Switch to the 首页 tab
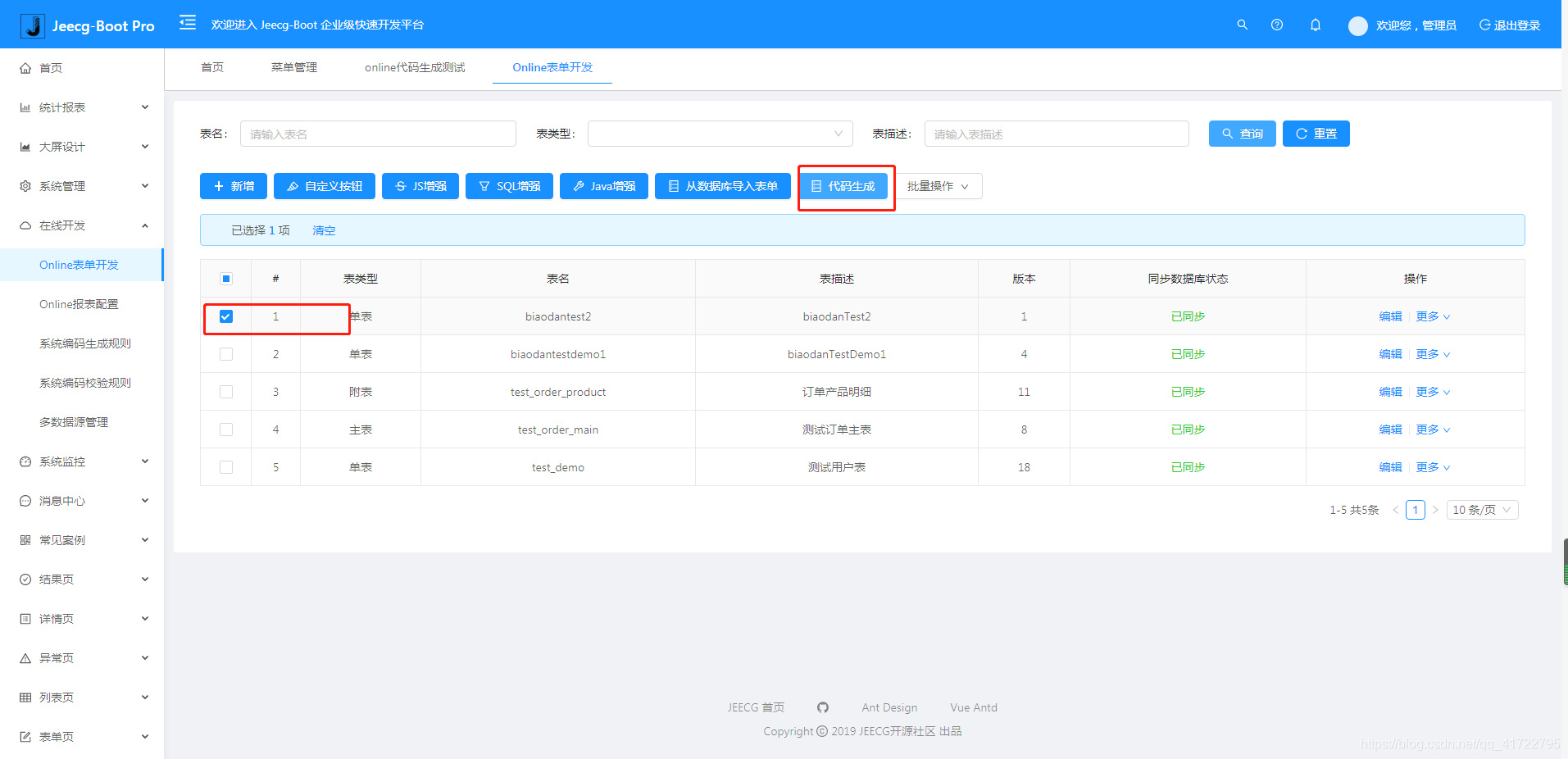 click(x=212, y=67)
